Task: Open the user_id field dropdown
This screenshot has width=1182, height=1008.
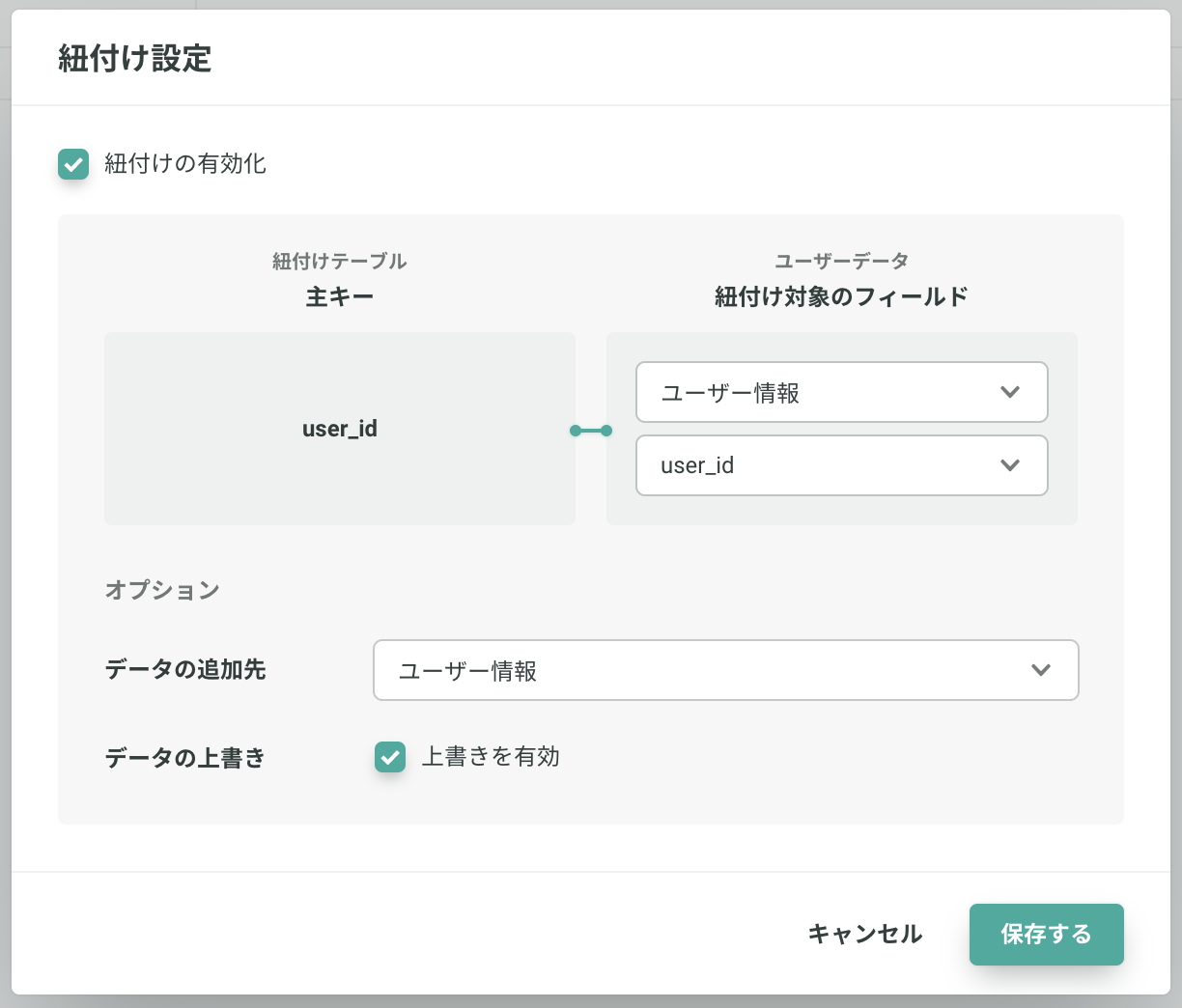Action: point(841,465)
